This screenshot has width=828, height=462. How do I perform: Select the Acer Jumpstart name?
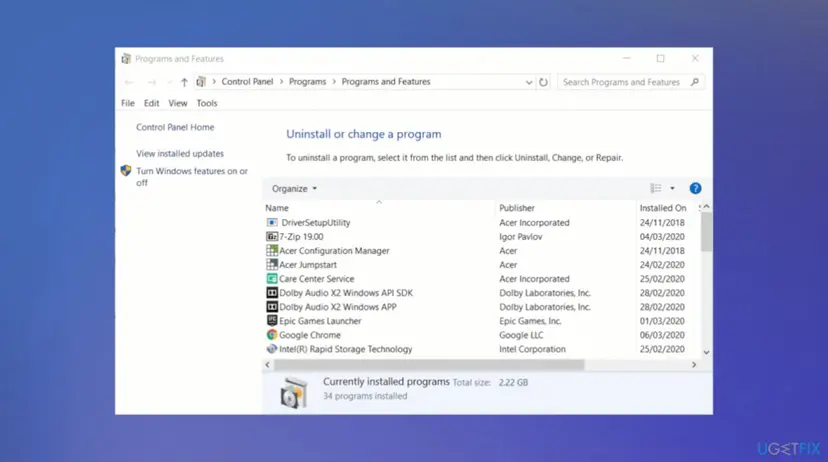[307, 265]
